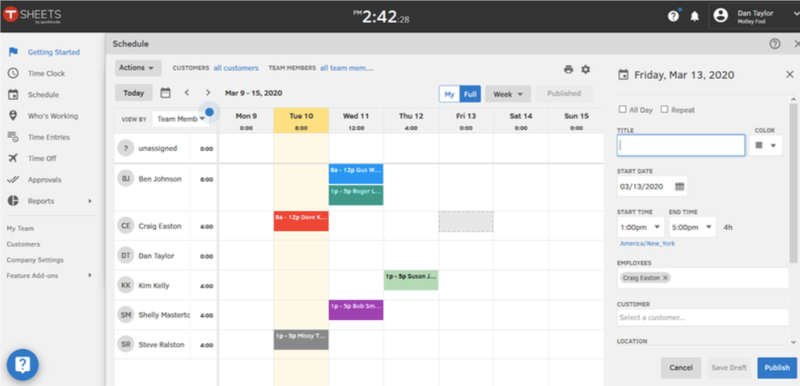This screenshot has width=800, height=386.
Task: Open the help question mark in top bar
Action: coord(673,16)
